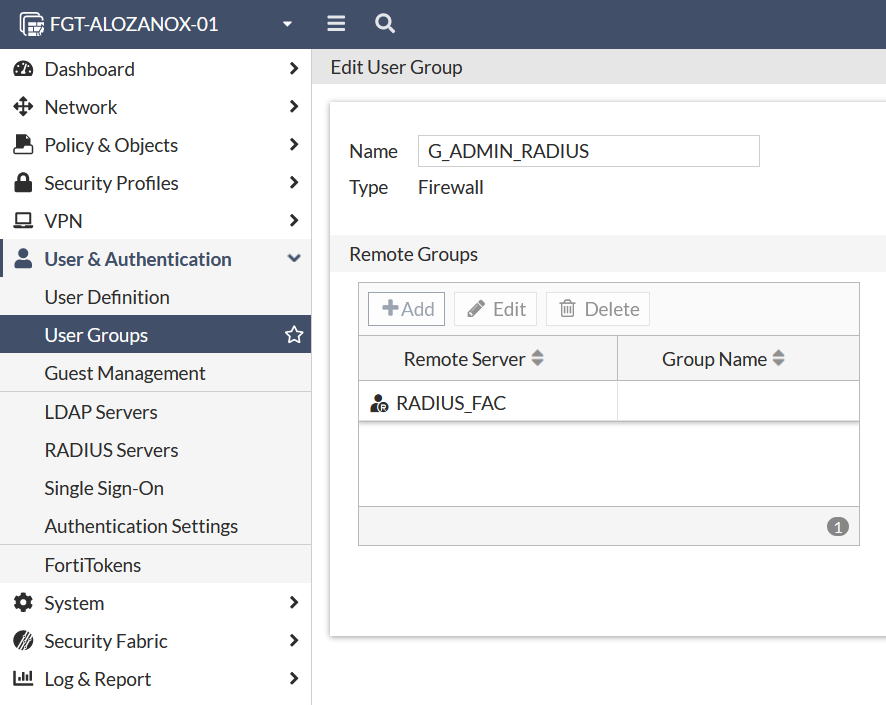This screenshot has width=886, height=705.
Task: Open the FGT-ALOZANOX-01 device dropdown
Action: 288,24
